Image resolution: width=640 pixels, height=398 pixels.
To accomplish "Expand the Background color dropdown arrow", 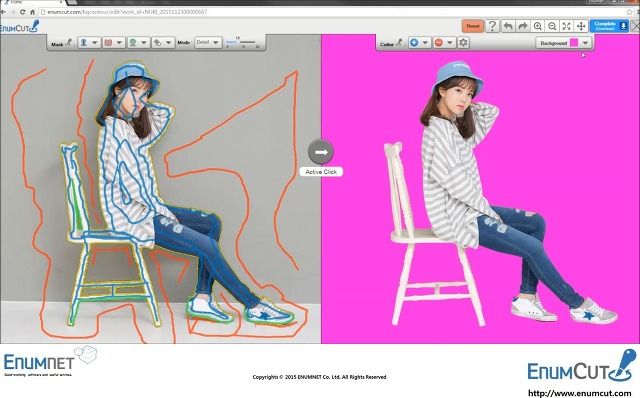I will pos(585,43).
